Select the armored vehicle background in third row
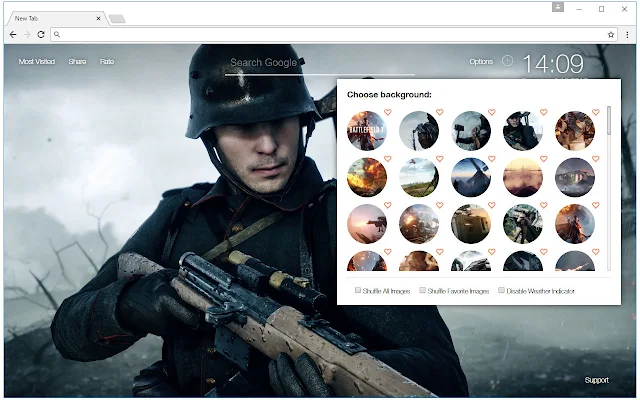The height and width of the screenshot is (400, 640). coord(471,224)
